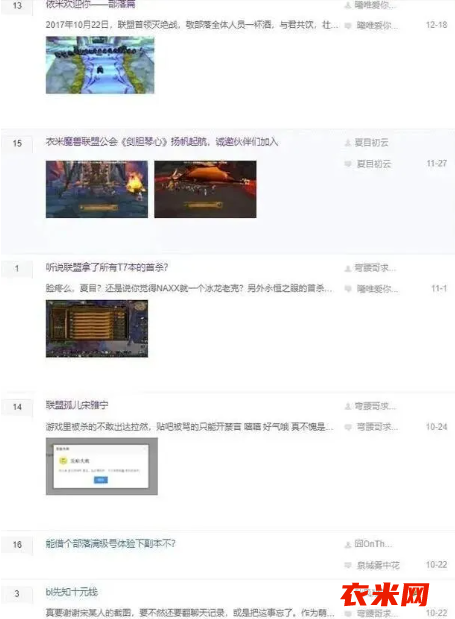
Task: Open thread 能借个部落满级号体验下副本不?
Action: pyautogui.click(x=110, y=544)
